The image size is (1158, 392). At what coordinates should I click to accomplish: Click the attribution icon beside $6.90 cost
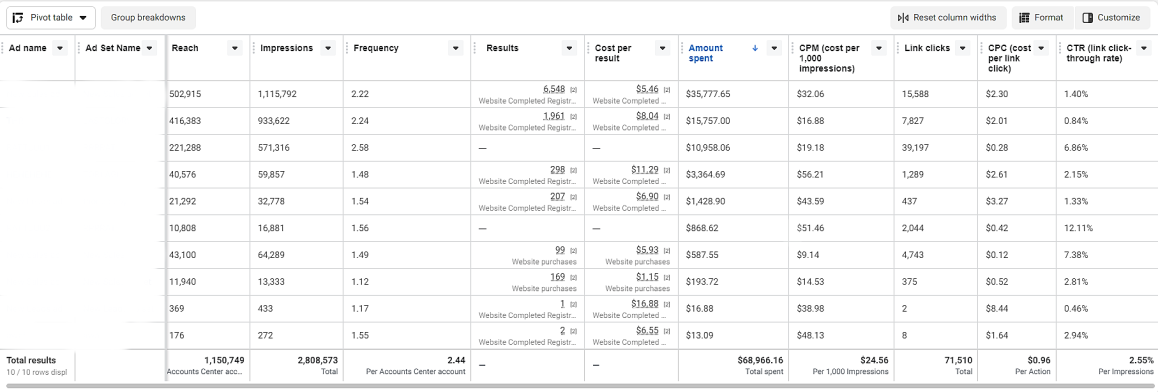tap(666, 197)
